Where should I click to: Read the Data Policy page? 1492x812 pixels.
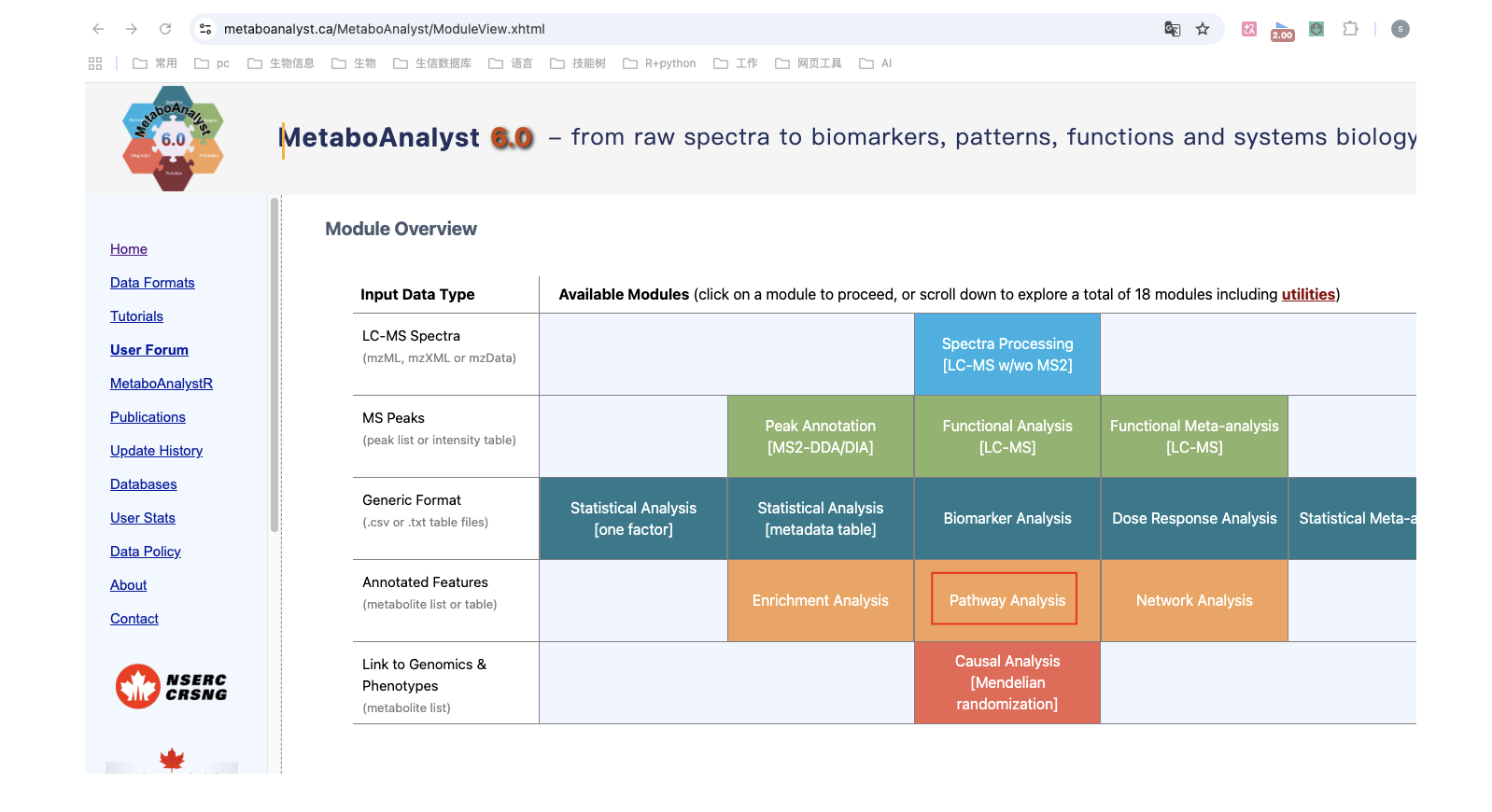click(146, 552)
